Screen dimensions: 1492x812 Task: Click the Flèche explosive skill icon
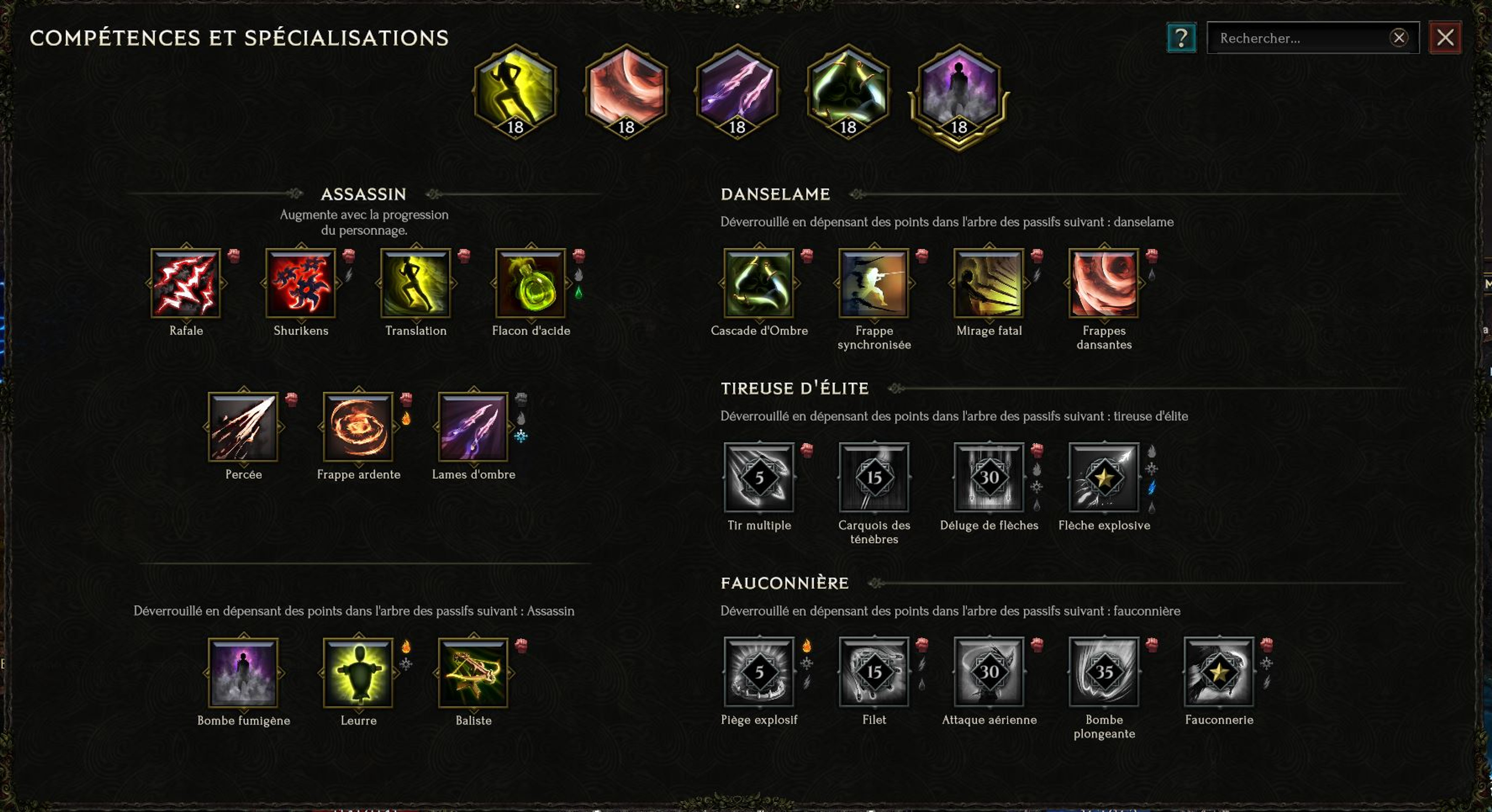tap(1104, 477)
